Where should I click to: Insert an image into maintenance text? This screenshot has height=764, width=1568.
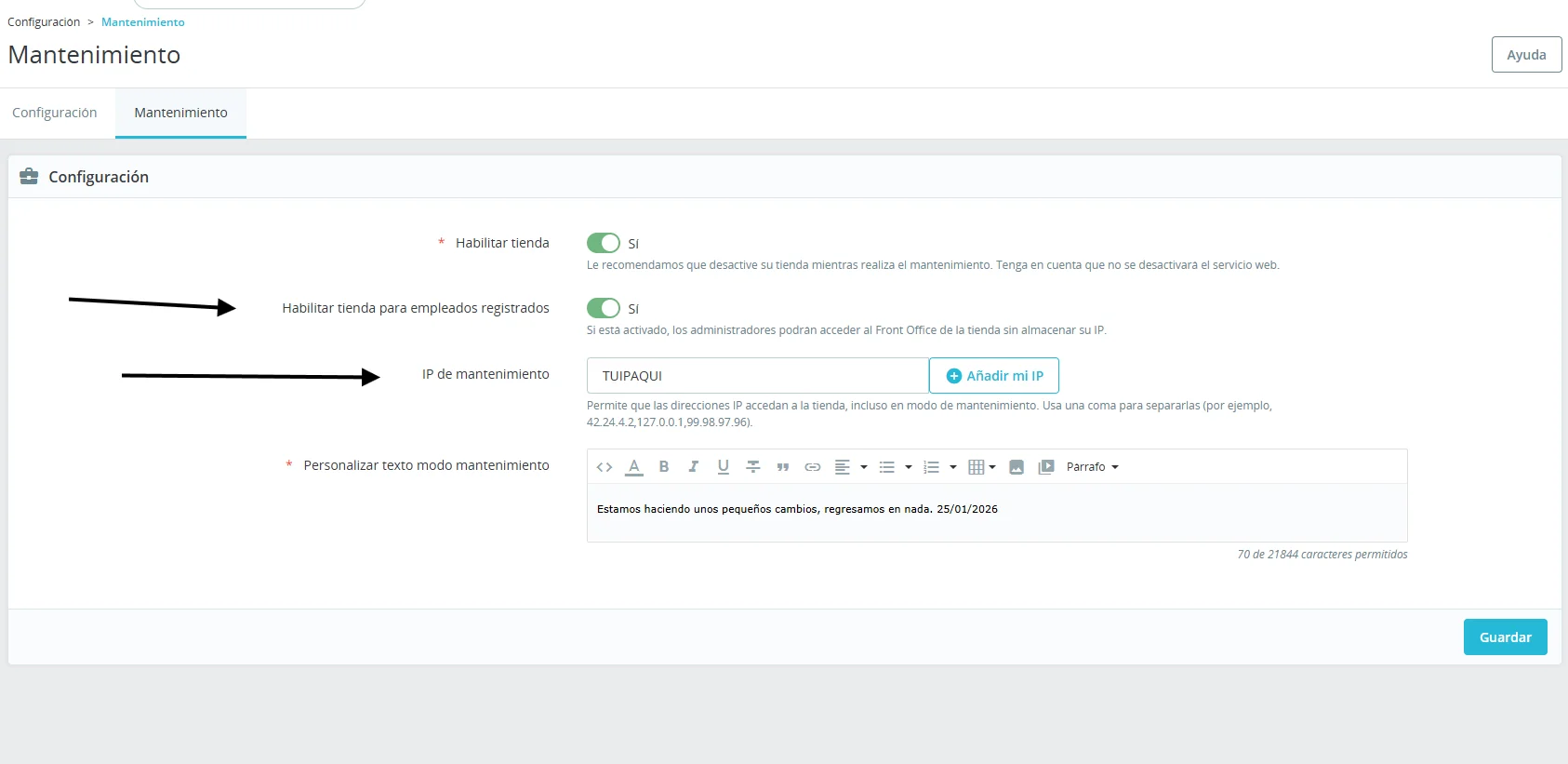coord(1017,467)
